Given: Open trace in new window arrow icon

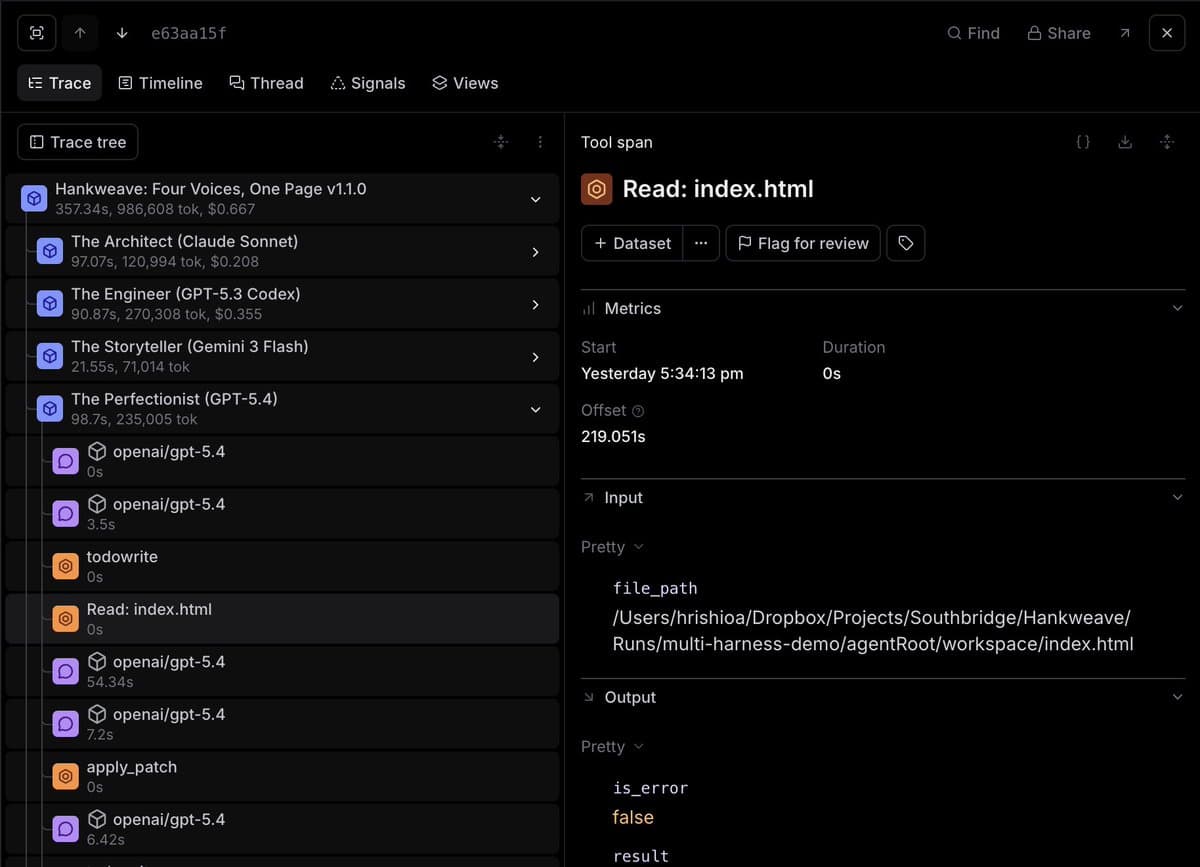Looking at the screenshot, I should 1125,33.
